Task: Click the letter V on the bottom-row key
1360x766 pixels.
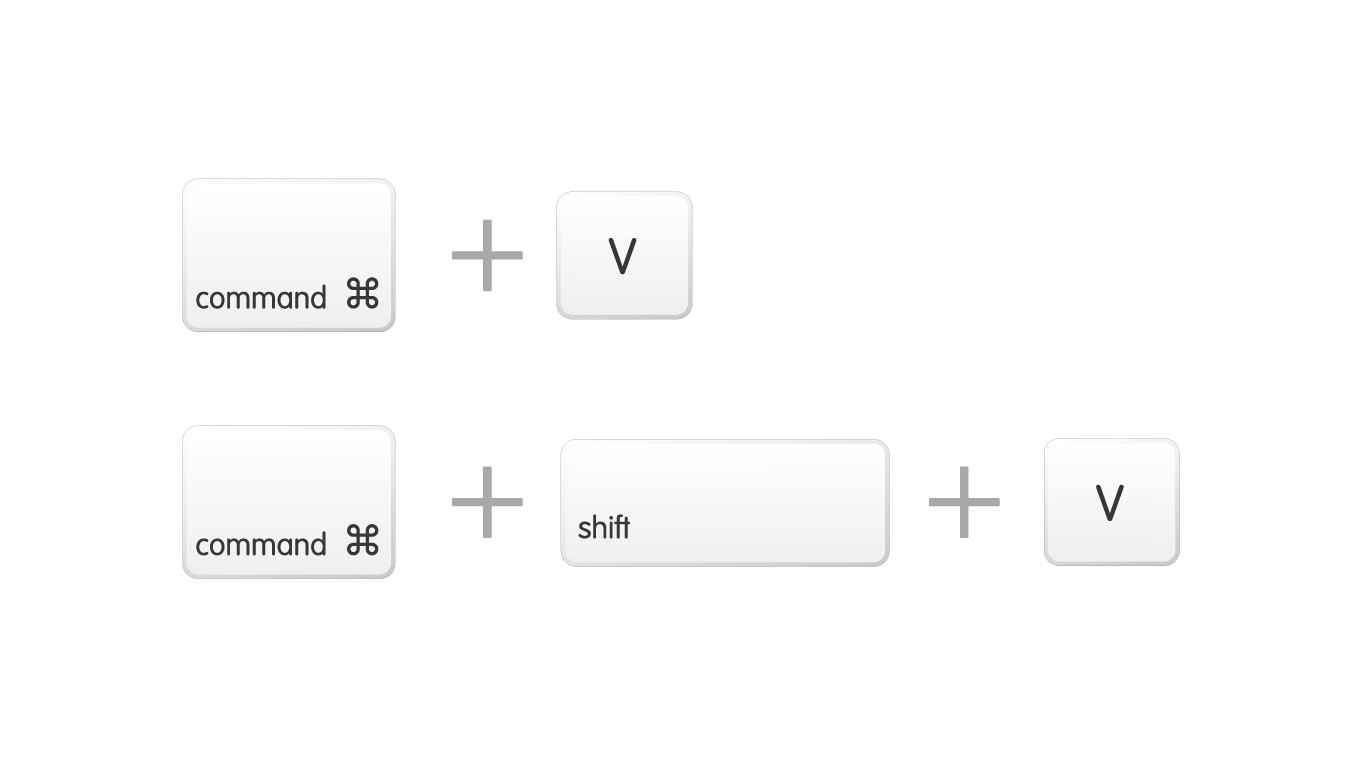Action: [x=1110, y=503]
